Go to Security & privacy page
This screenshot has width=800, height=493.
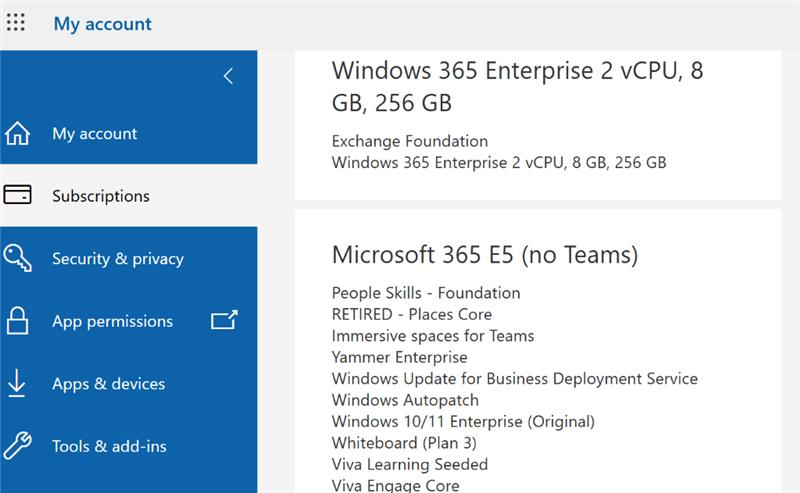[x=118, y=259]
